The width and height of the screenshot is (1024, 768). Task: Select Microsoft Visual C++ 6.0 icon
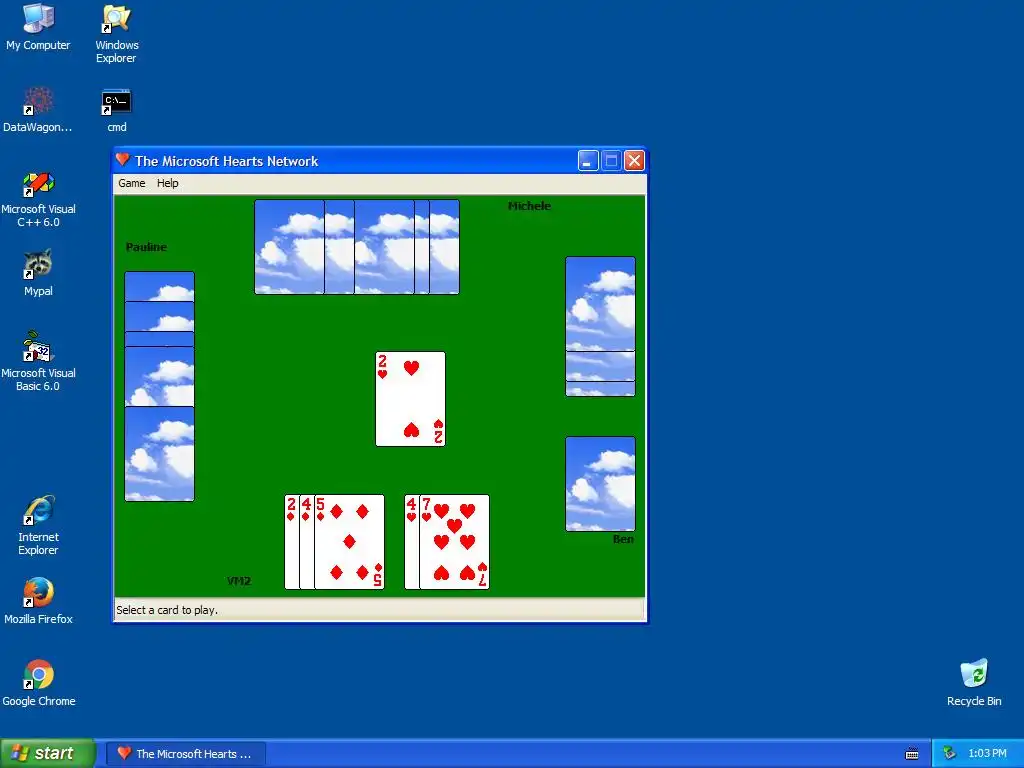point(38,199)
